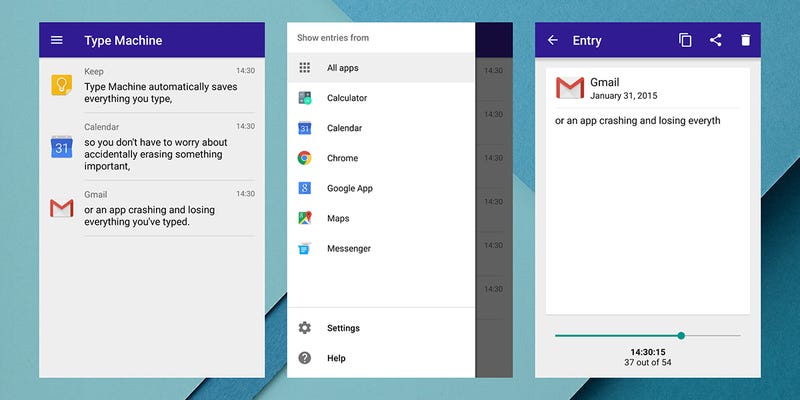Click the teal filled slider track
This screenshot has width=800, height=400.
tap(616, 336)
